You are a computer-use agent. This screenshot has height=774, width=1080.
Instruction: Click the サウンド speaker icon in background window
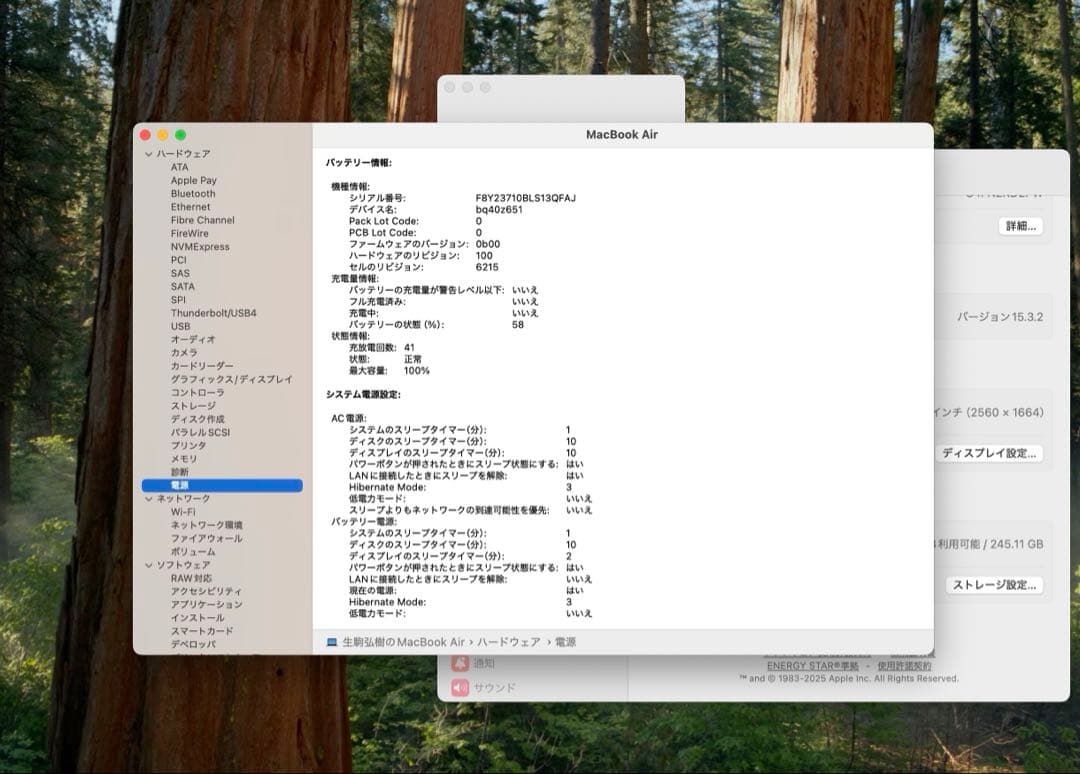[x=460, y=688]
